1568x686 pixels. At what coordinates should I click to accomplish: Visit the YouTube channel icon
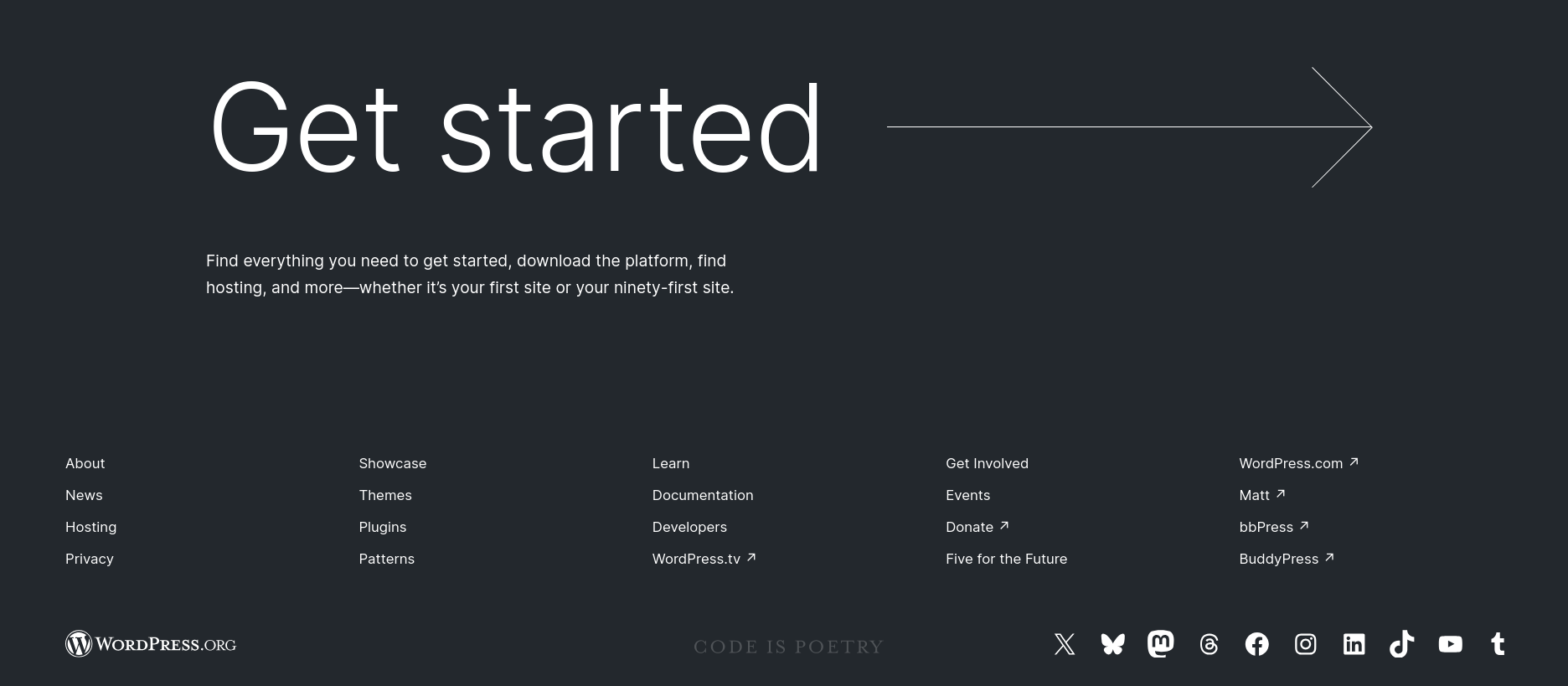(1450, 644)
